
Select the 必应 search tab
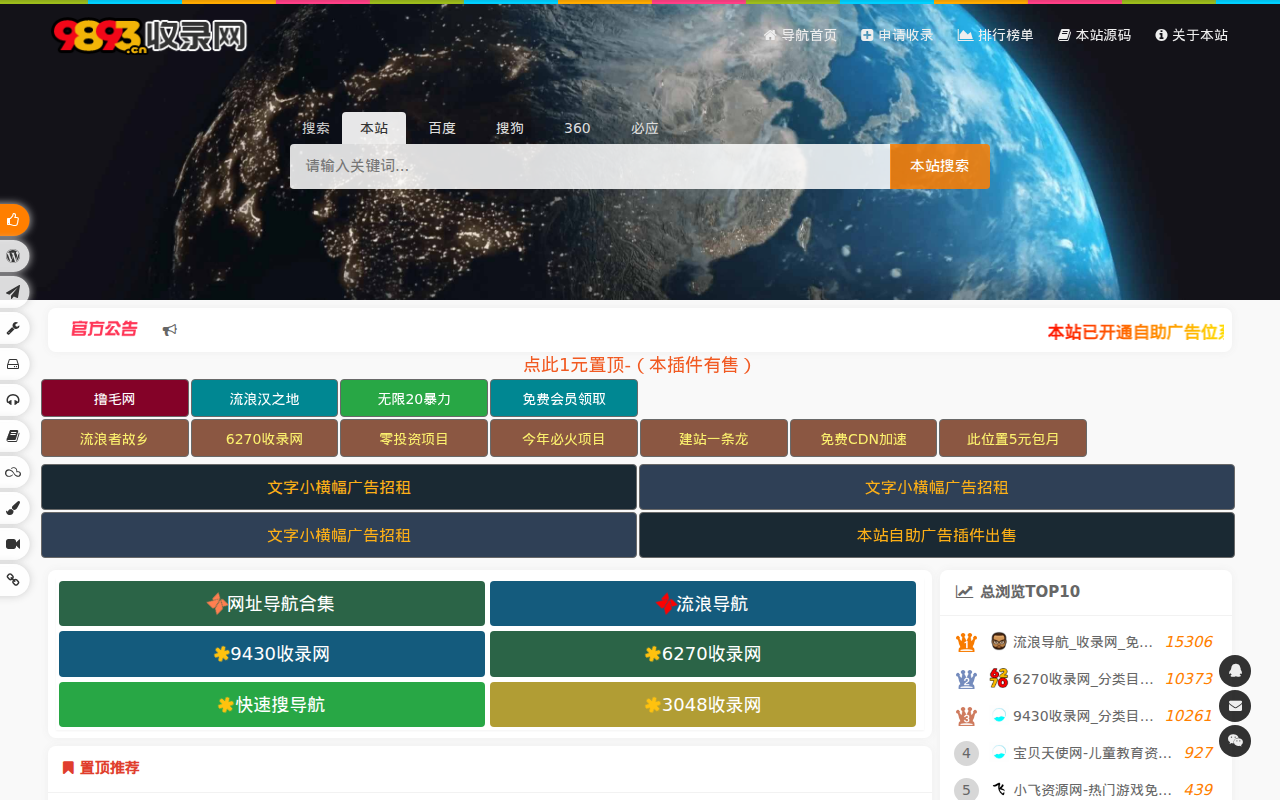[645, 128]
